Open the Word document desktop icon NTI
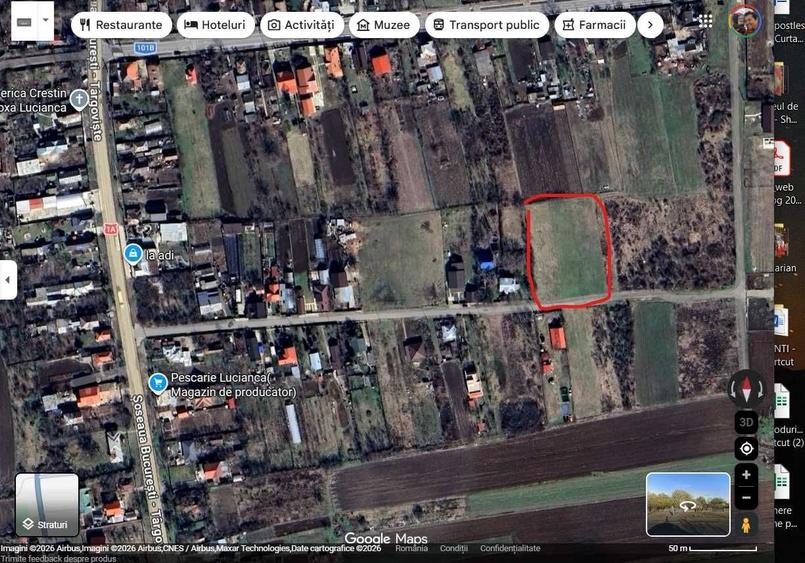This screenshot has width=805, height=563. pos(781,322)
